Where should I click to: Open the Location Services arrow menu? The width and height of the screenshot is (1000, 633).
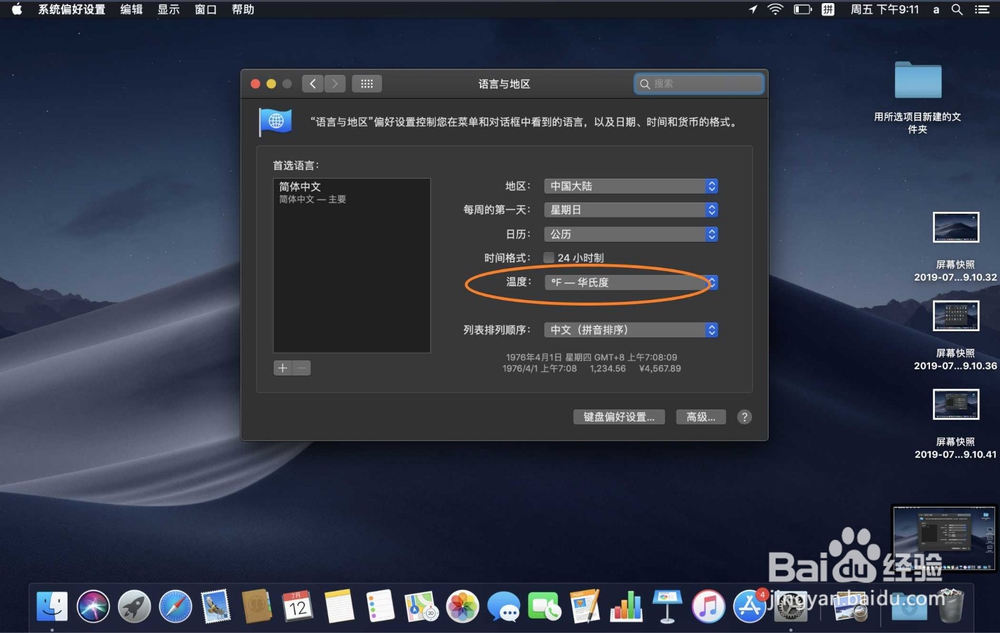click(753, 10)
